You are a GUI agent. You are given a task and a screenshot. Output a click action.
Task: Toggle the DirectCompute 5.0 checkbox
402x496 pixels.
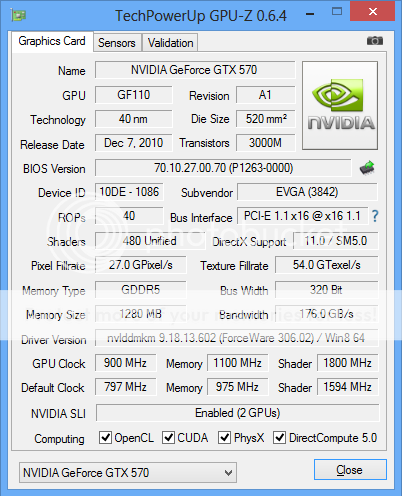(279, 438)
